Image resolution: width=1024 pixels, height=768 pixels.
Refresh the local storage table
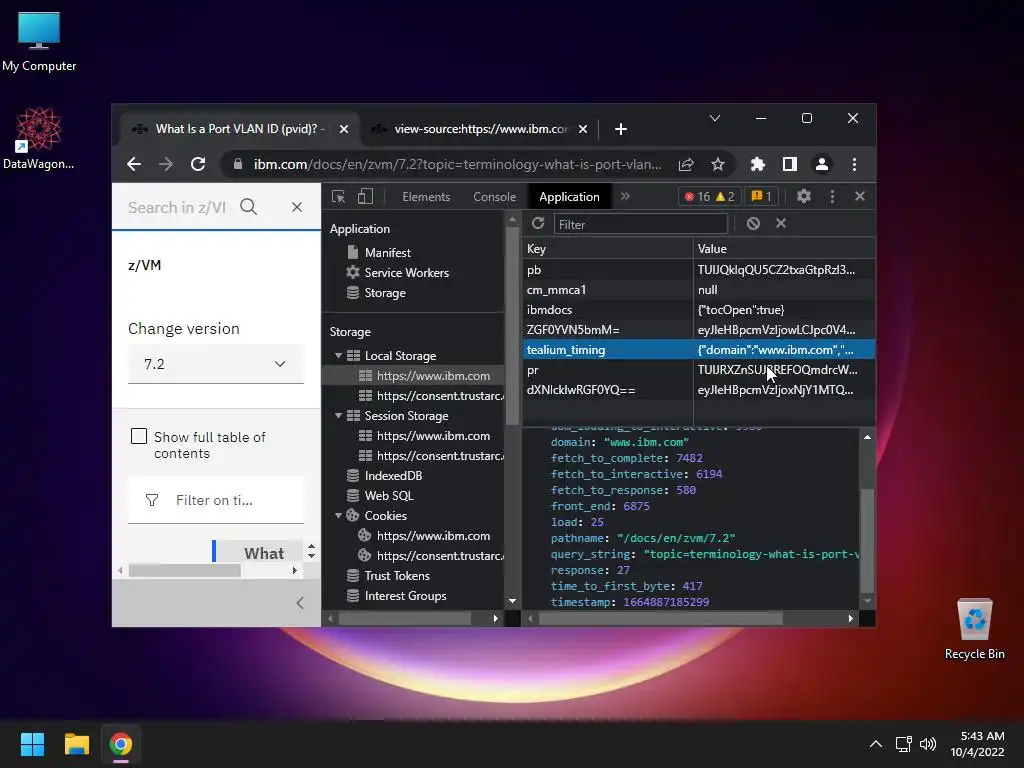[x=538, y=223]
